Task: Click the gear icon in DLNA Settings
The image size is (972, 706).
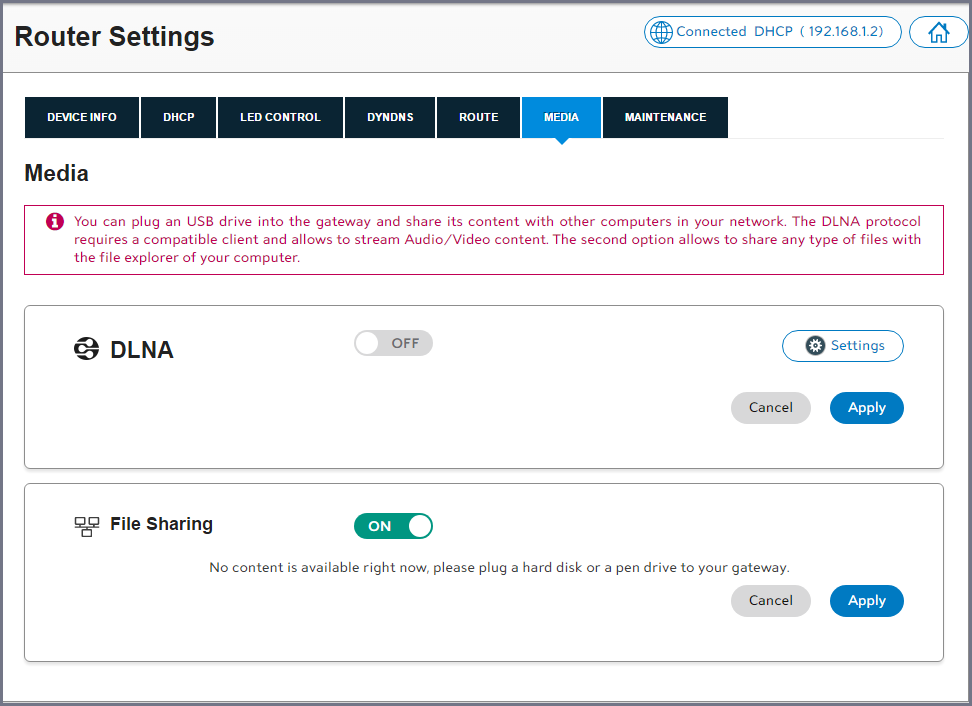Action: coord(815,346)
